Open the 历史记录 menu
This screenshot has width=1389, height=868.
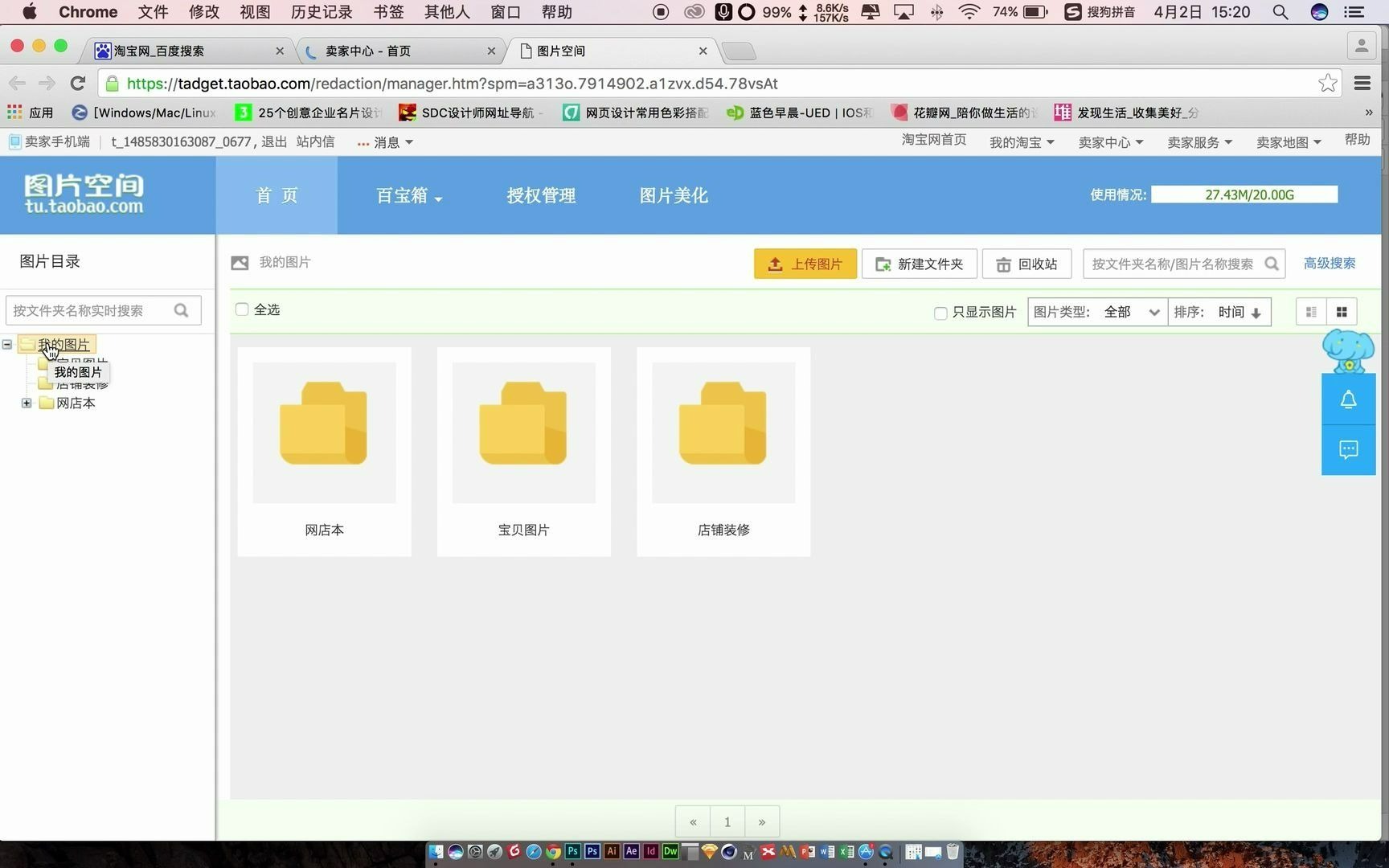pos(322,12)
